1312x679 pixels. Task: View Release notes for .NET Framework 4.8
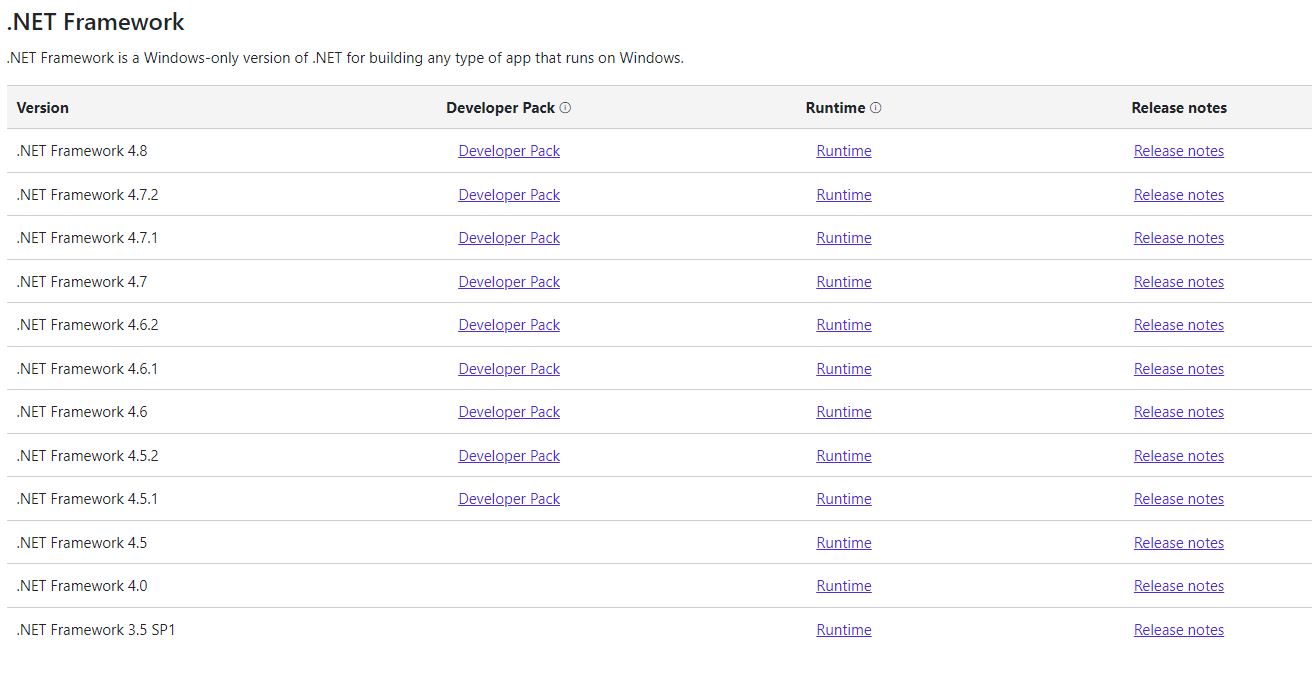[x=1179, y=151]
